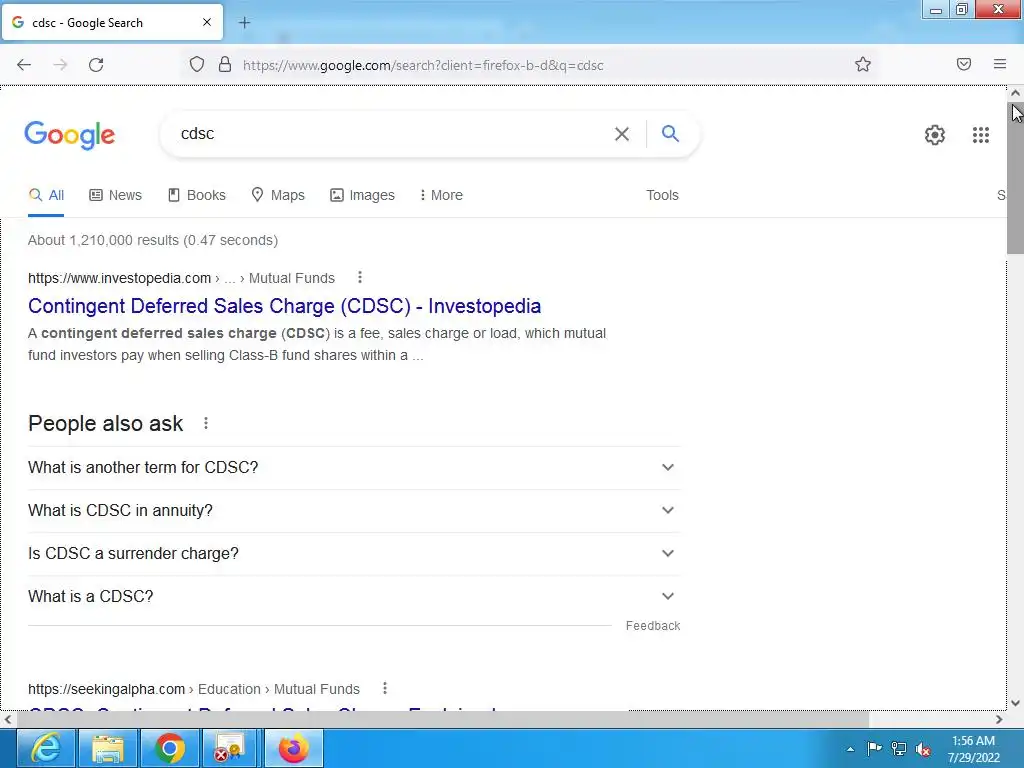This screenshot has height=768, width=1024.
Task: Go back to the previous page
Action: pyautogui.click(x=24, y=65)
